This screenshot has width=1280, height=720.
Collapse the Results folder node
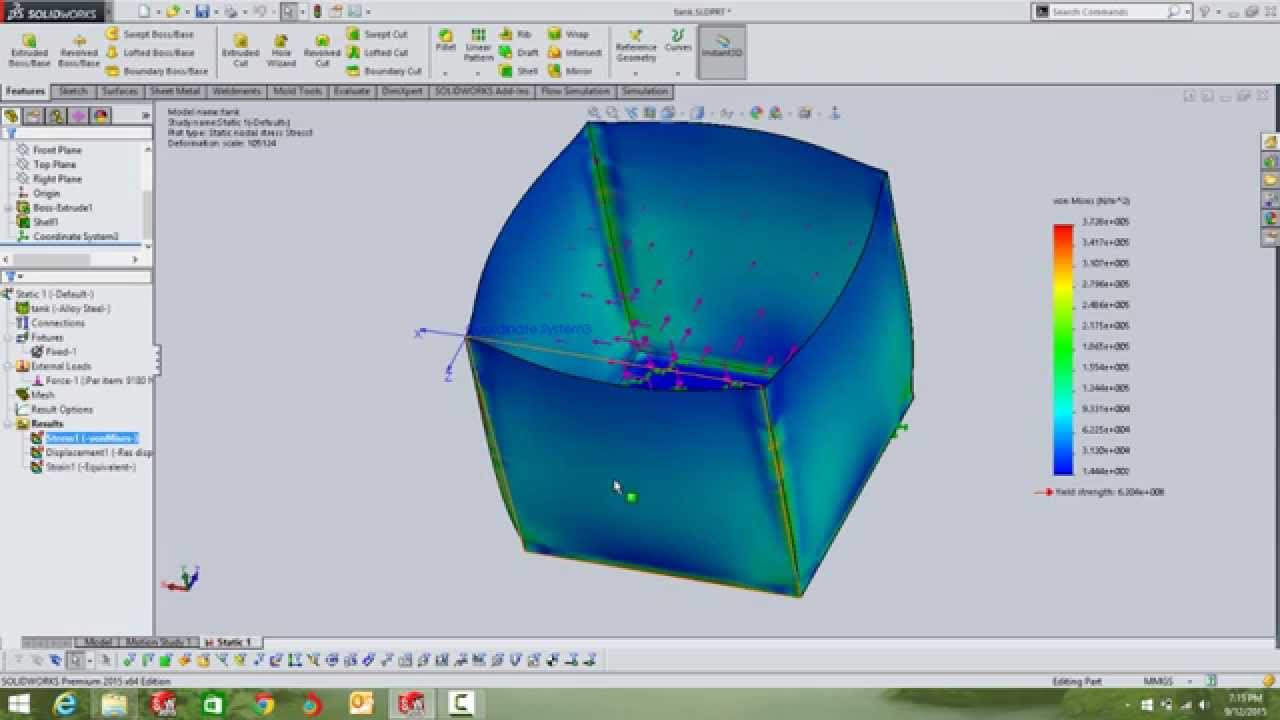coord(9,424)
